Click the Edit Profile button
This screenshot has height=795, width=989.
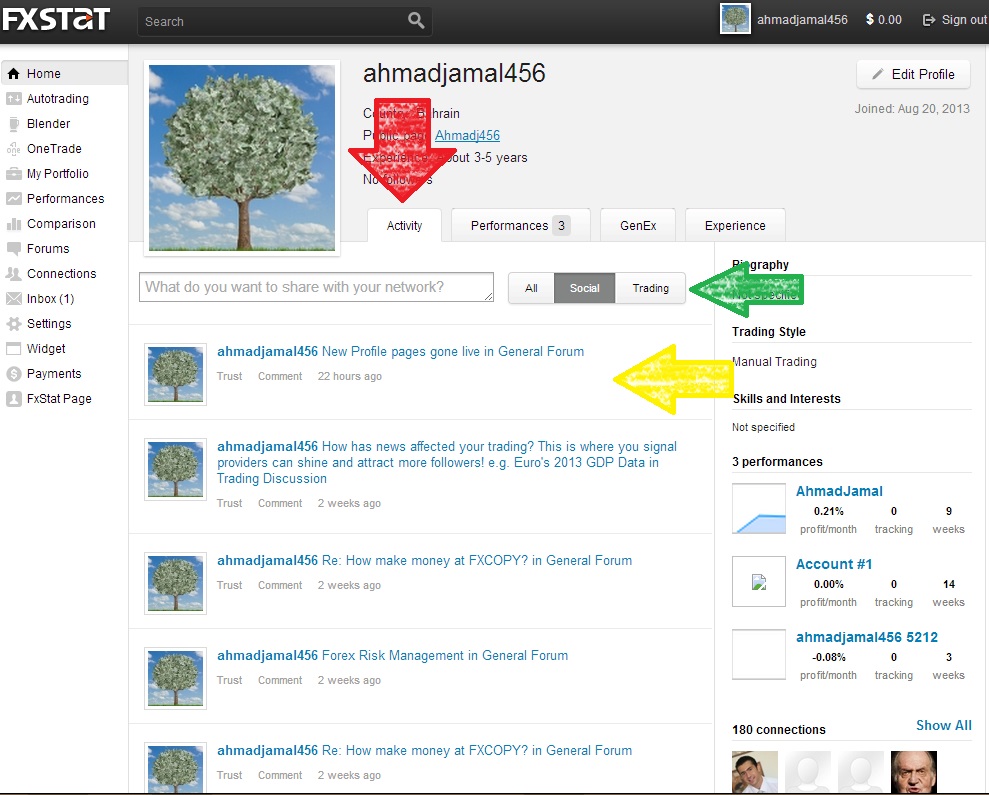point(912,74)
